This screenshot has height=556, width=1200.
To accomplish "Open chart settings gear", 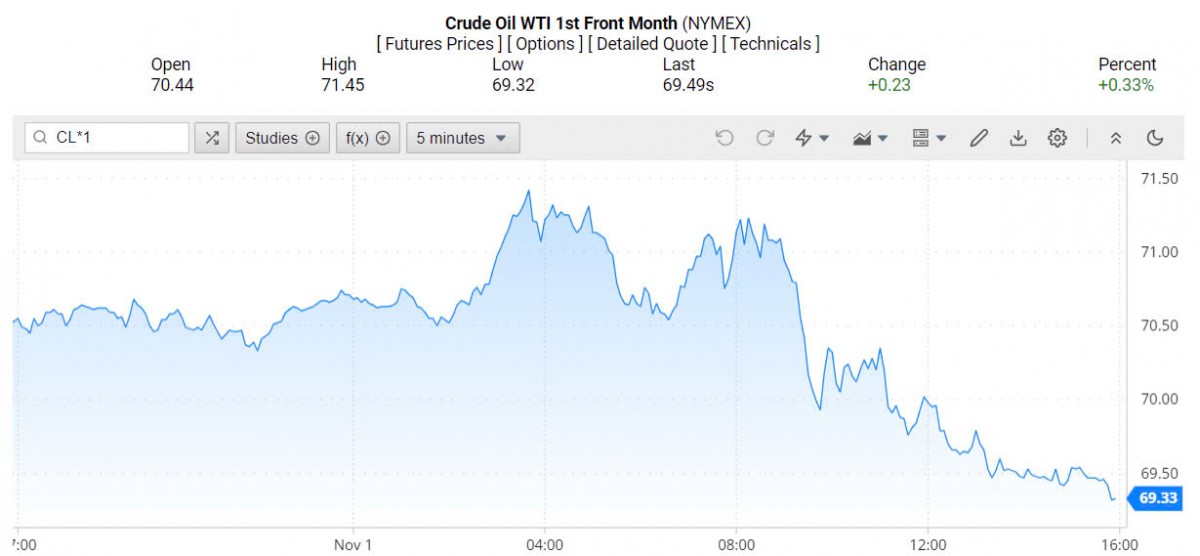I will coord(1057,138).
